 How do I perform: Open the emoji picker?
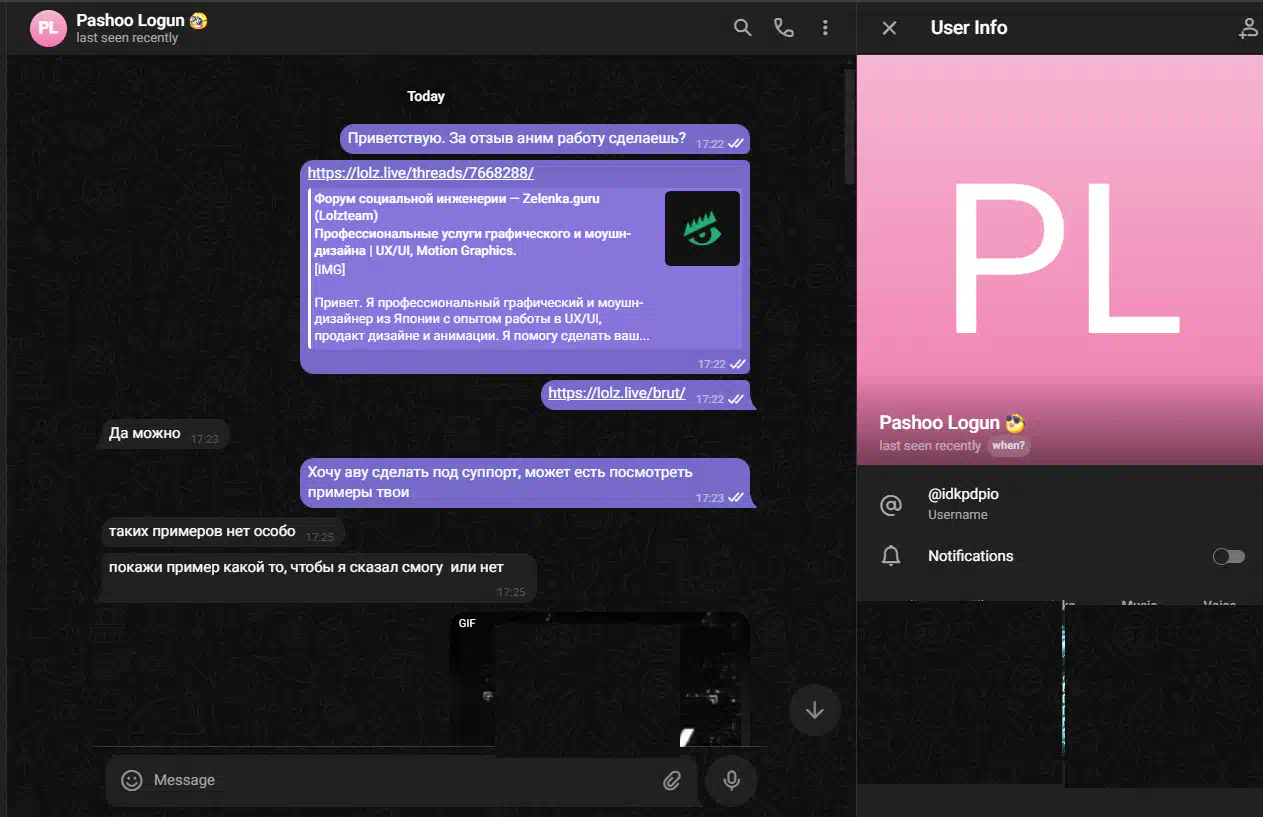click(x=132, y=780)
